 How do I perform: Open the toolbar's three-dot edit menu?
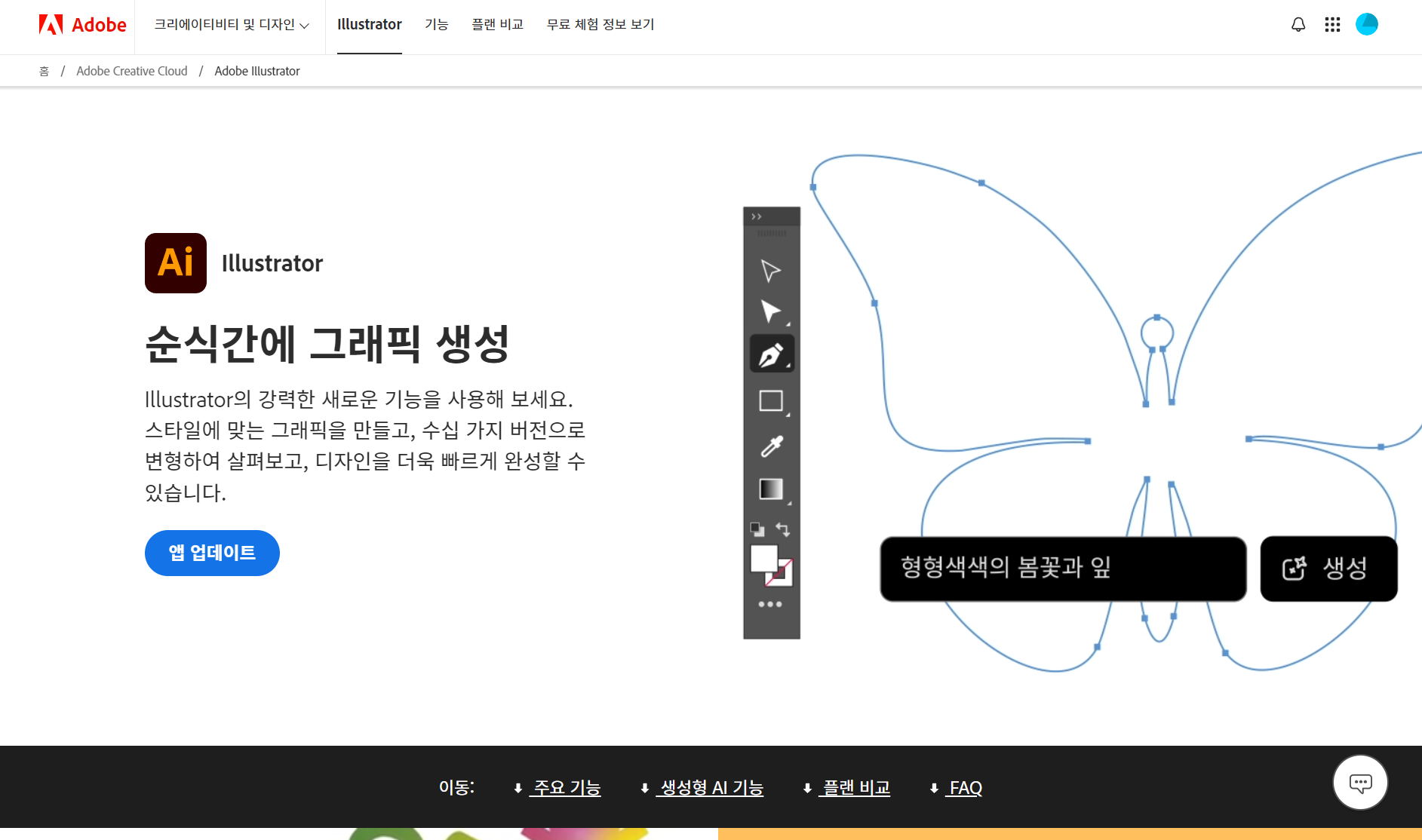click(770, 604)
